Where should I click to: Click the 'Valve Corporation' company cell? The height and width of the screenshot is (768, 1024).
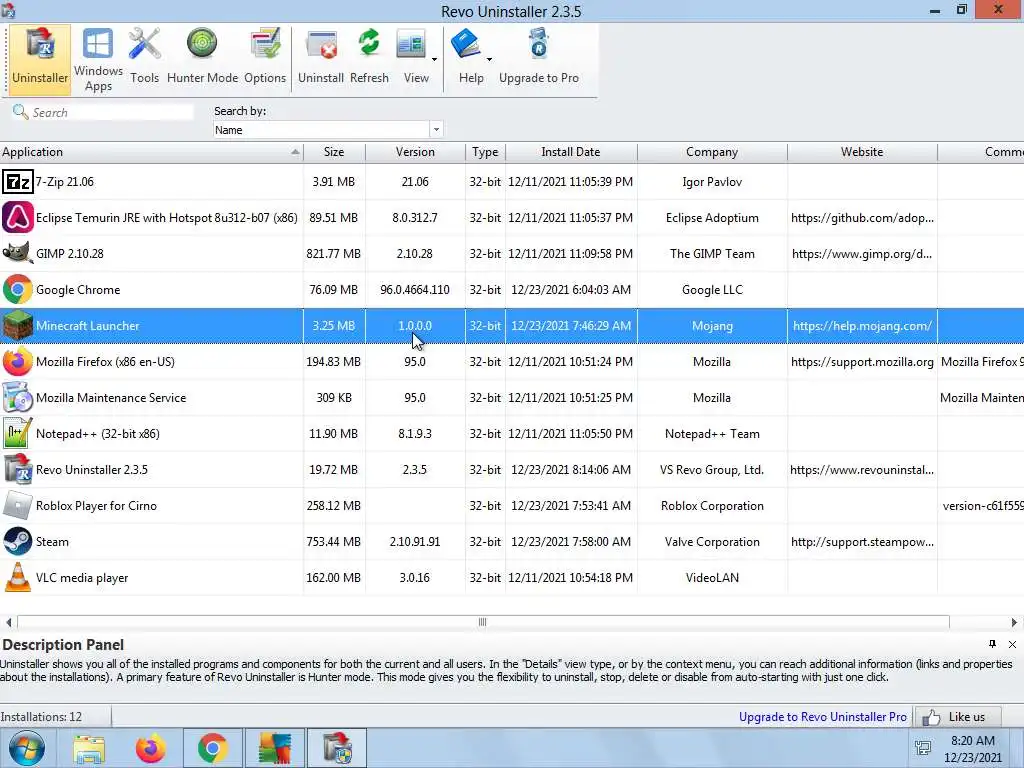pos(712,542)
